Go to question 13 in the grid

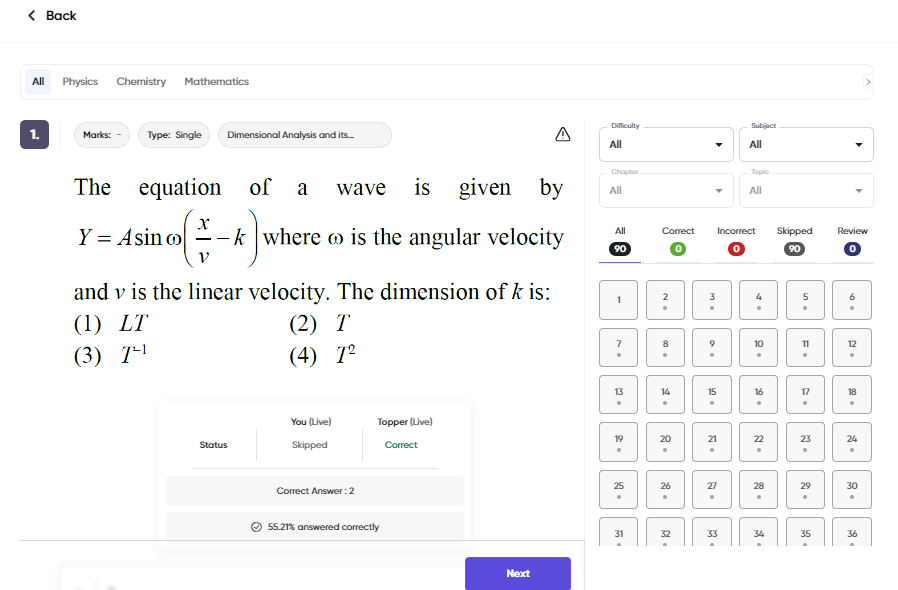[x=619, y=395]
